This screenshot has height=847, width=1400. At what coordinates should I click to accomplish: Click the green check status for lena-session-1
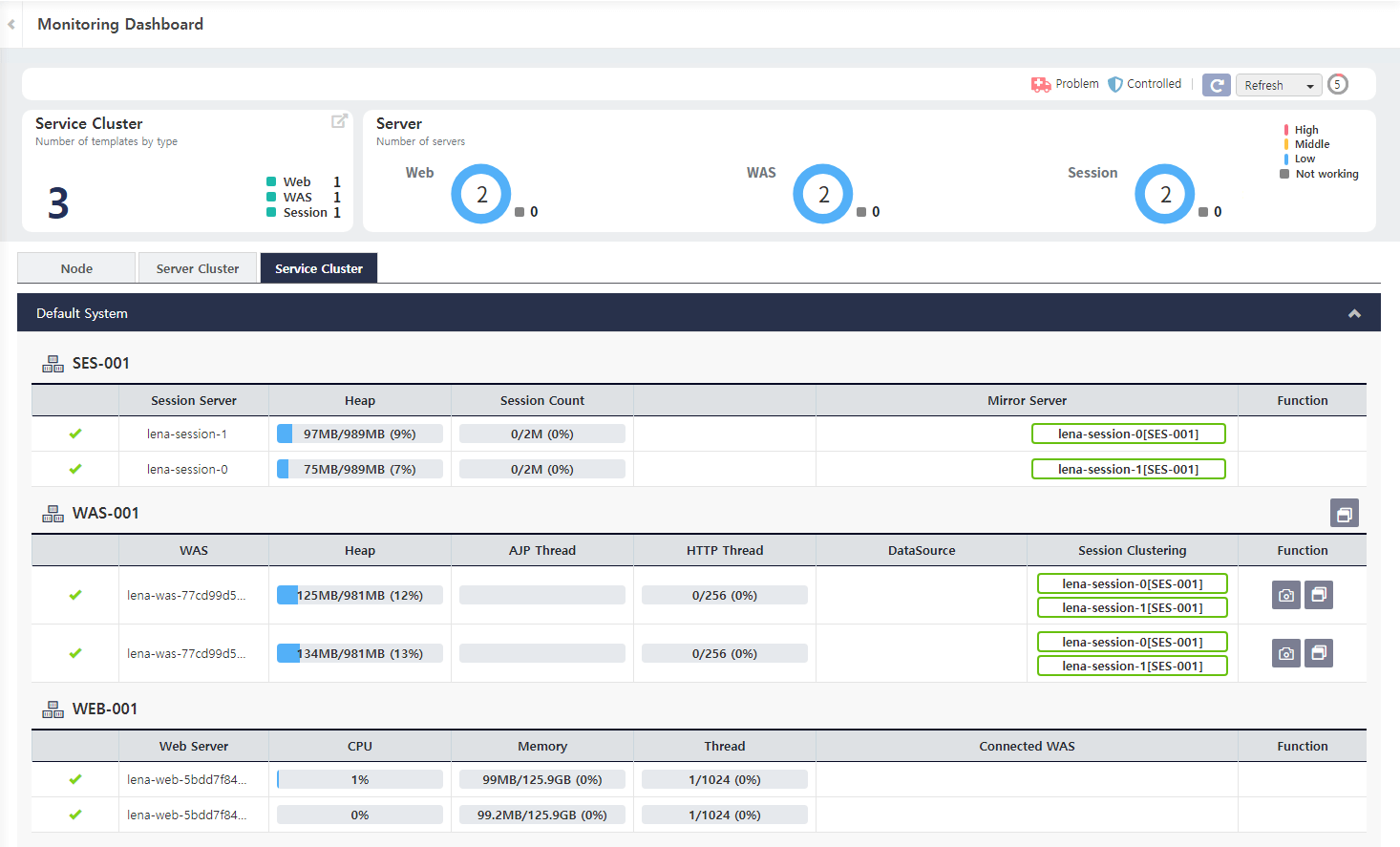tap(75, 434)
